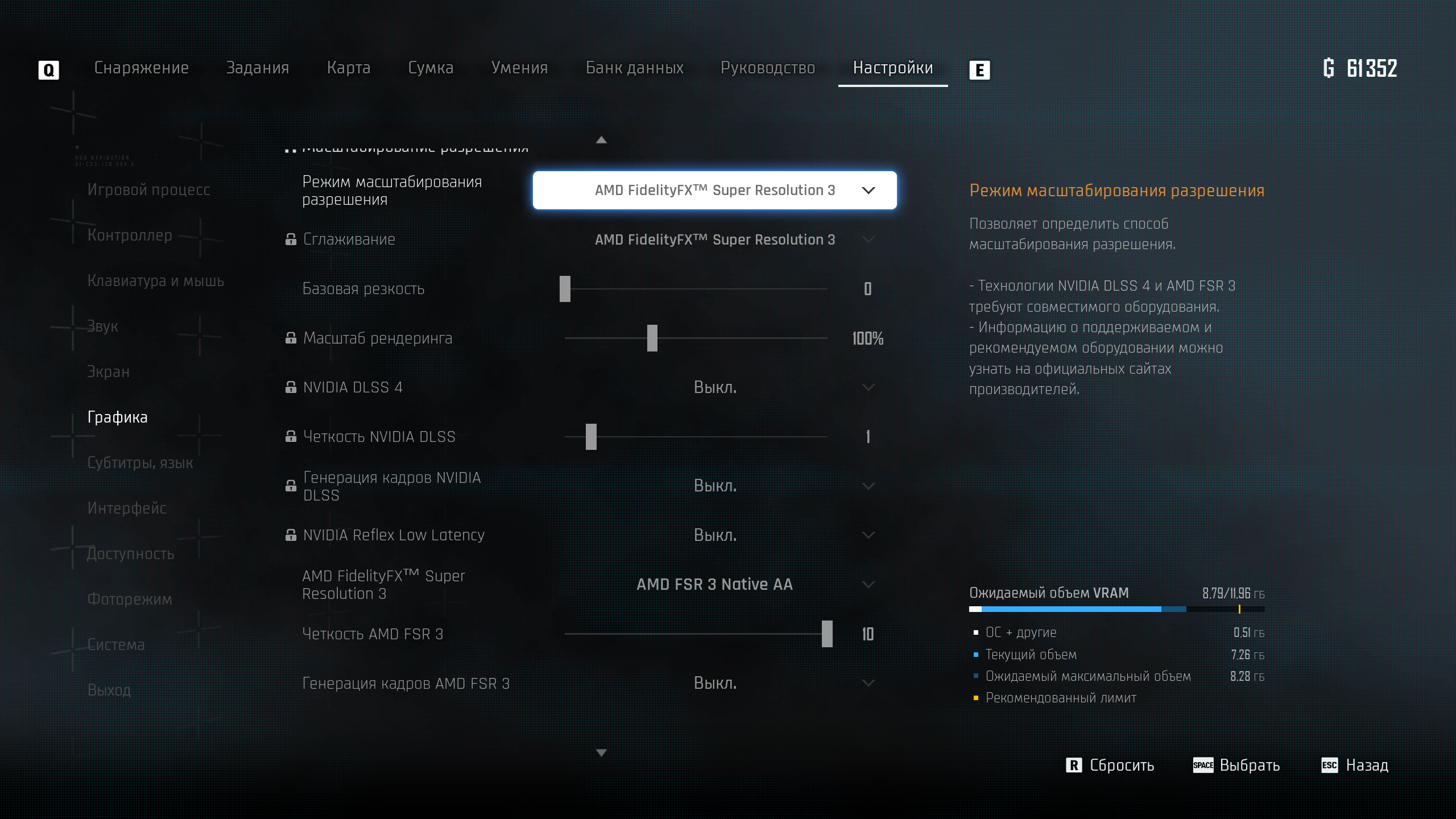Click the E key next-tab icon
Screen dimensions: 1456x819
979,70
